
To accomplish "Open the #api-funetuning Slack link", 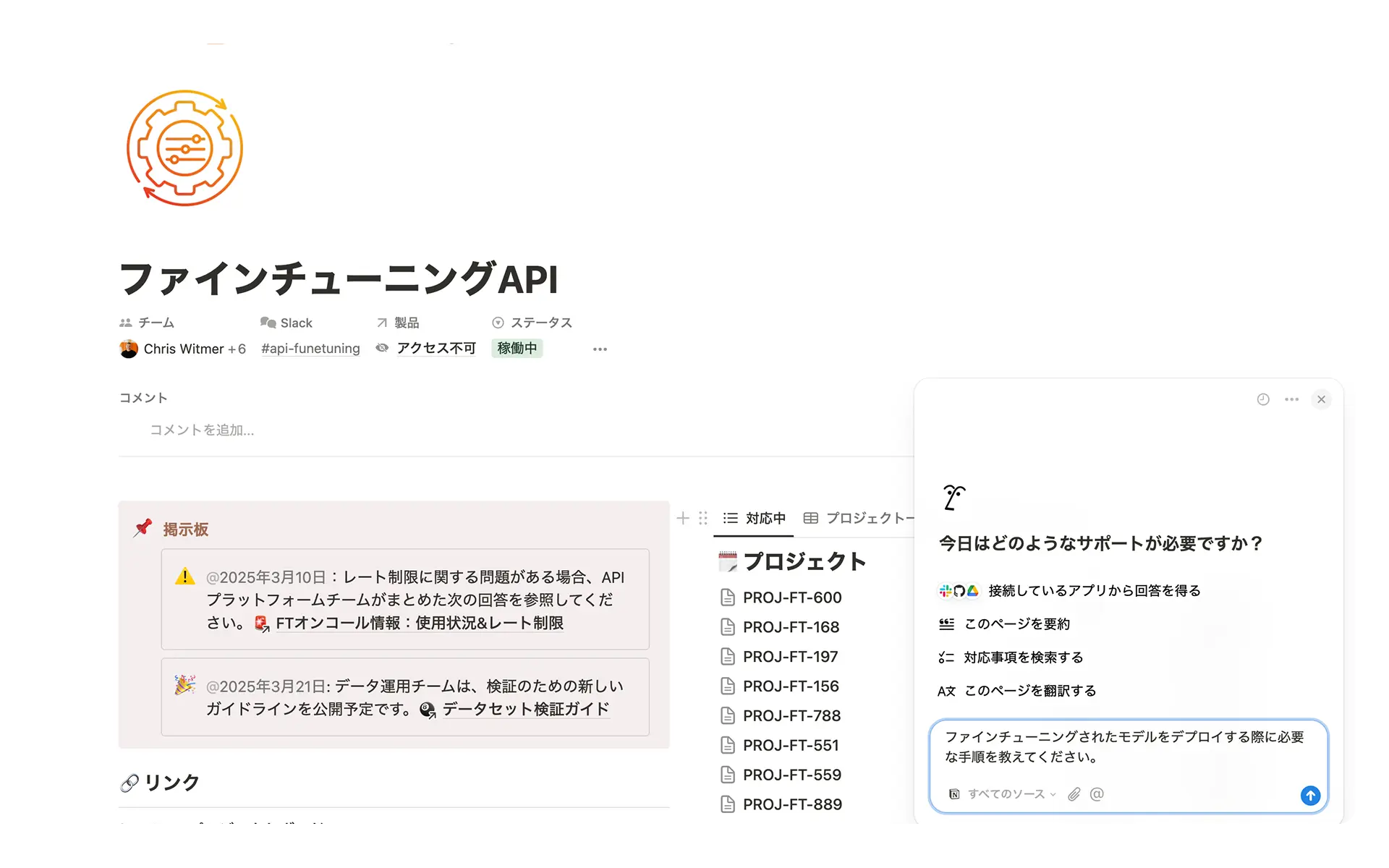I will (x=310, y=349).
